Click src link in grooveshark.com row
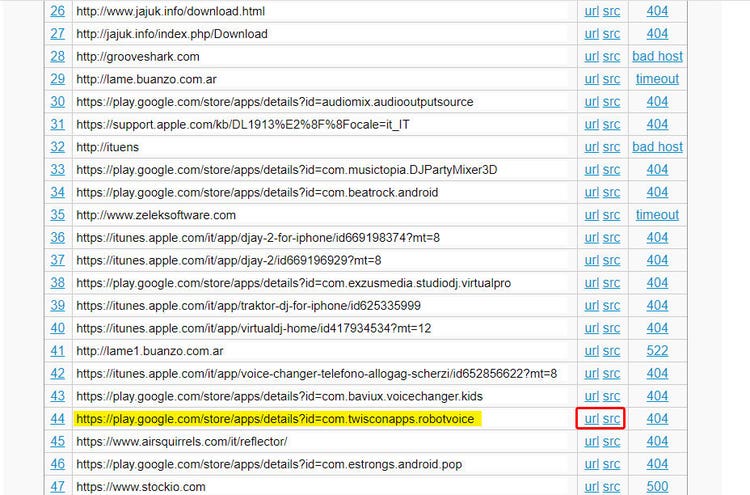This screenshot has width=750, height=495. click(x=611, y=56)
